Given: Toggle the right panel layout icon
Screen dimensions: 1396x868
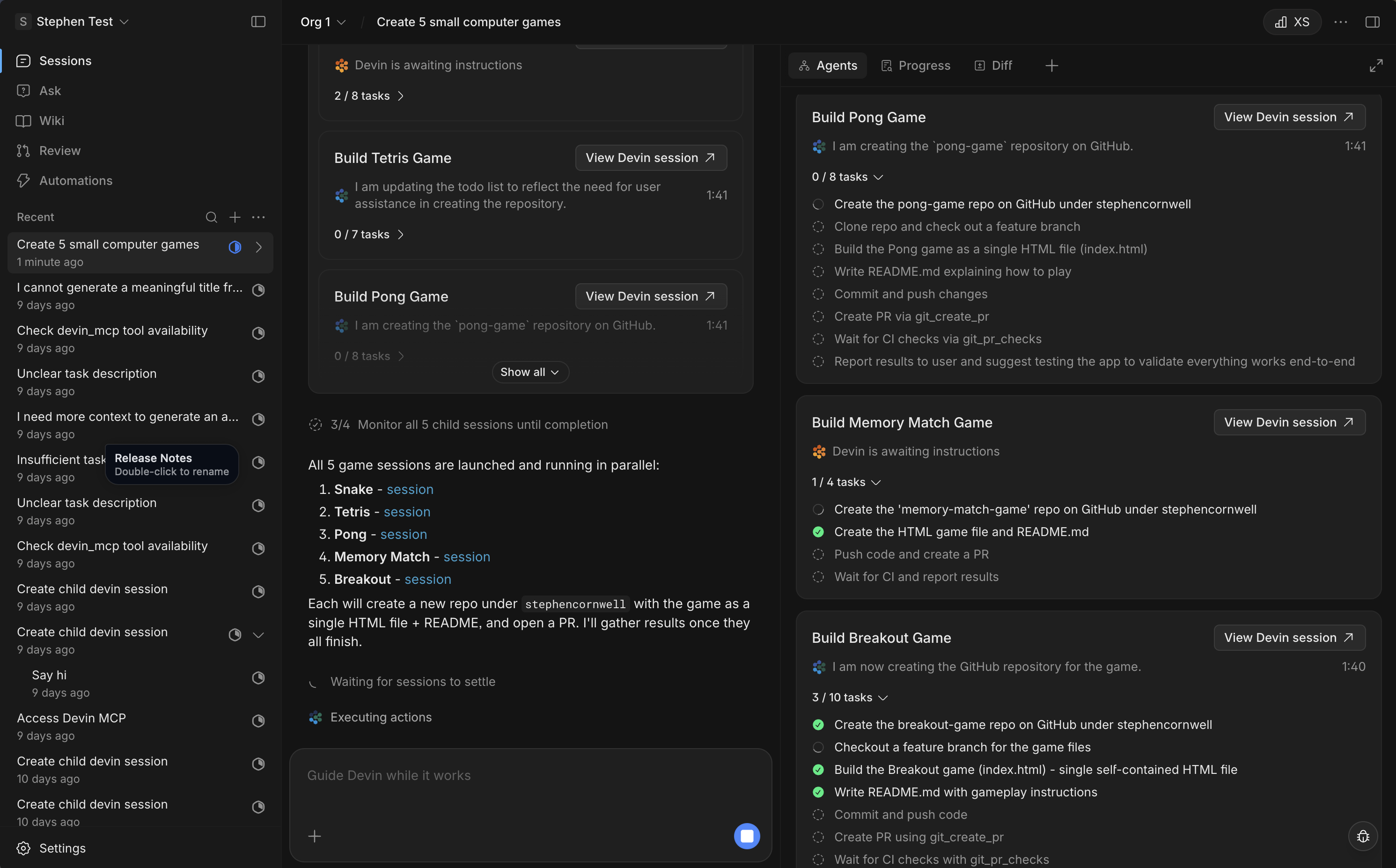Looking at the screenshot, I should (1372, 22).
